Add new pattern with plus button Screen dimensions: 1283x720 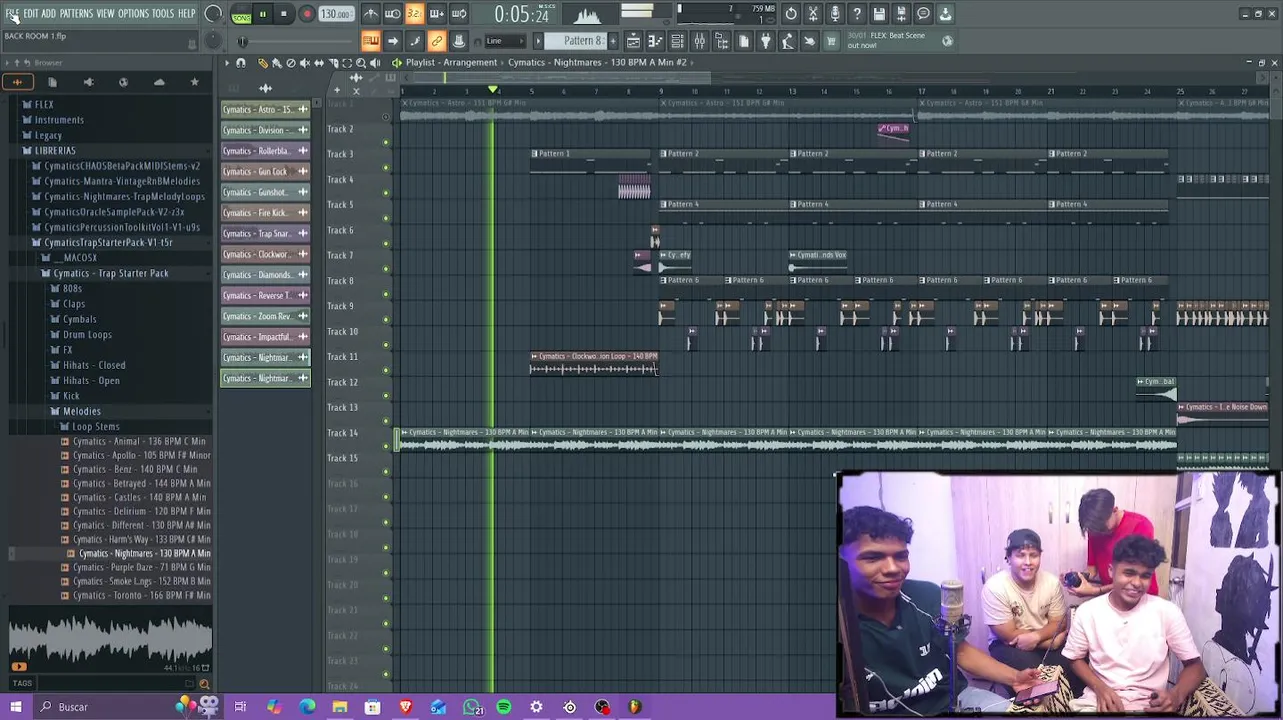click(x=611, y=41)
